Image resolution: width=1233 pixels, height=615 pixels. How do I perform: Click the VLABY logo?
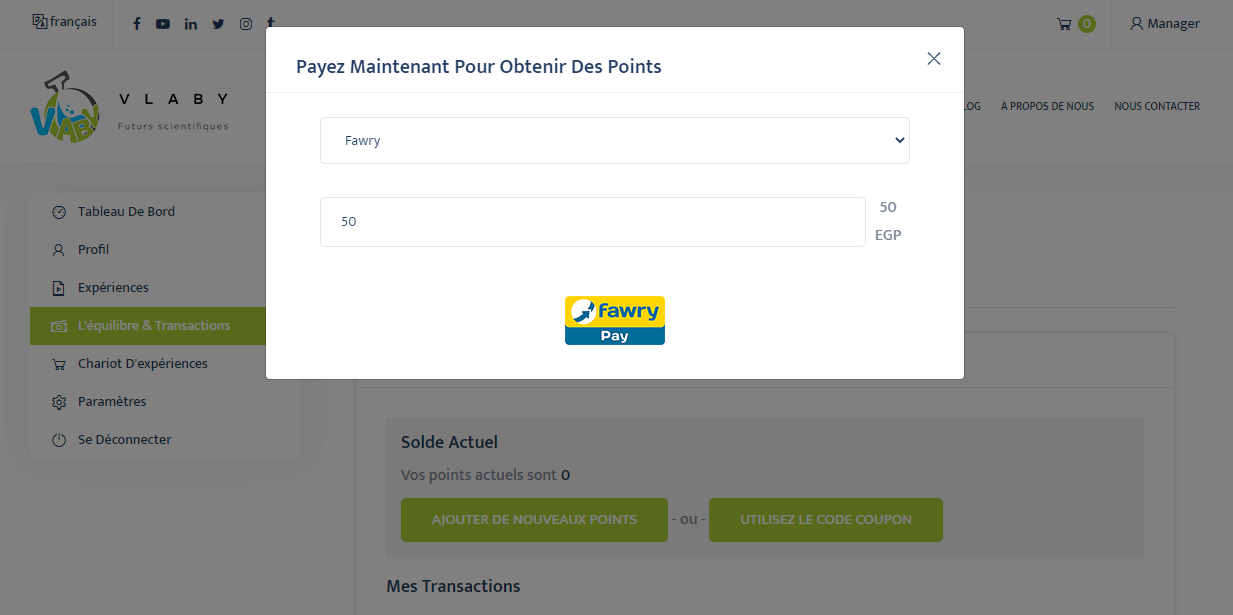pos(66,106)
